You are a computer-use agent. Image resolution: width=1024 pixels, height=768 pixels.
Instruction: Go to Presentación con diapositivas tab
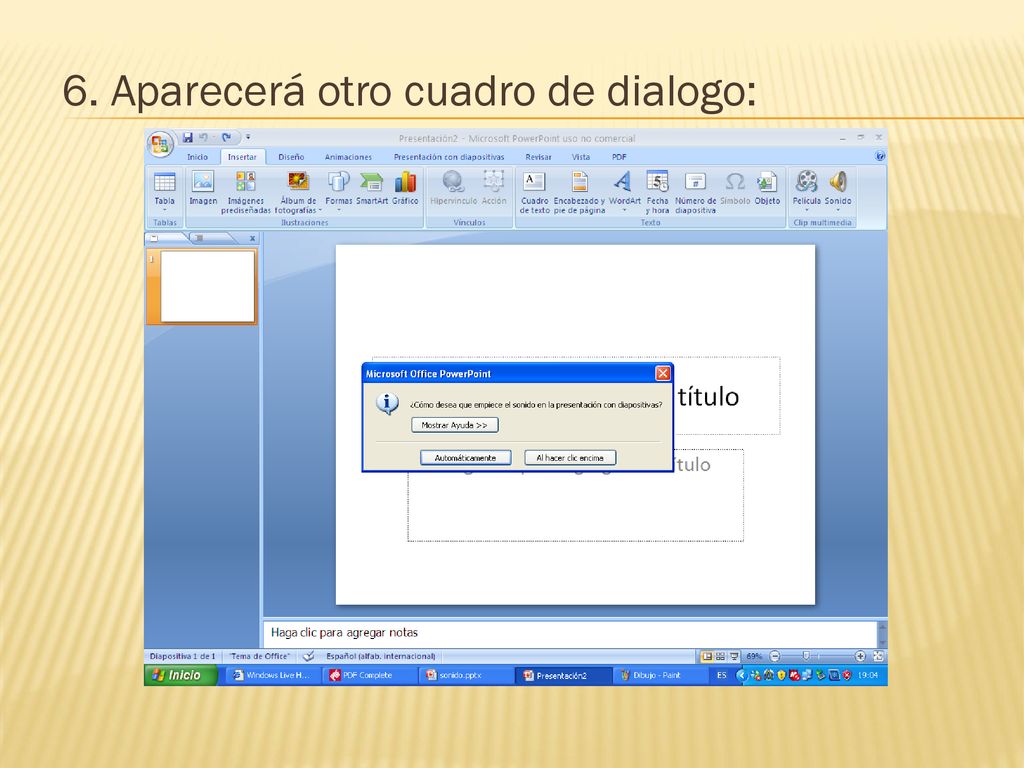click(449, 157)
